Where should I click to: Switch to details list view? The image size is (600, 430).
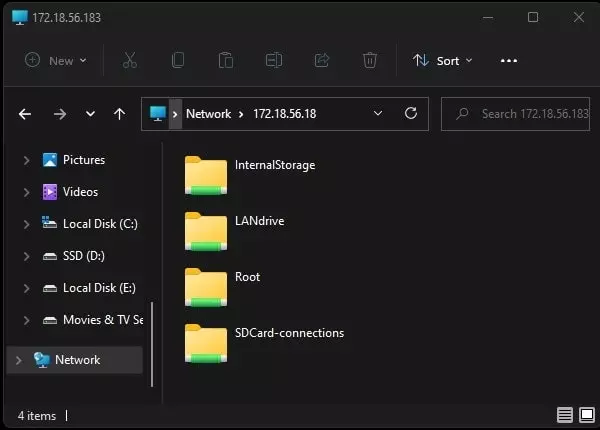pyautogui.click(x=565, y=415)
